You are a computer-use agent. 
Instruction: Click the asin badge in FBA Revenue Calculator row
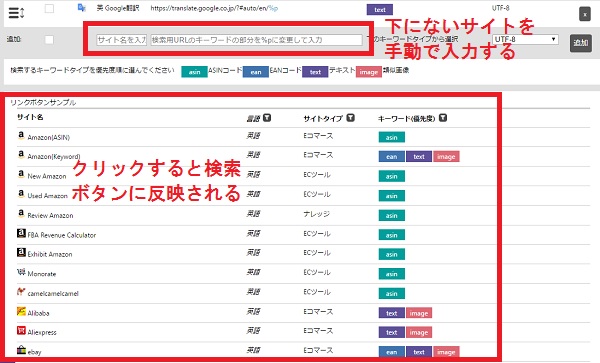(391, 235)
